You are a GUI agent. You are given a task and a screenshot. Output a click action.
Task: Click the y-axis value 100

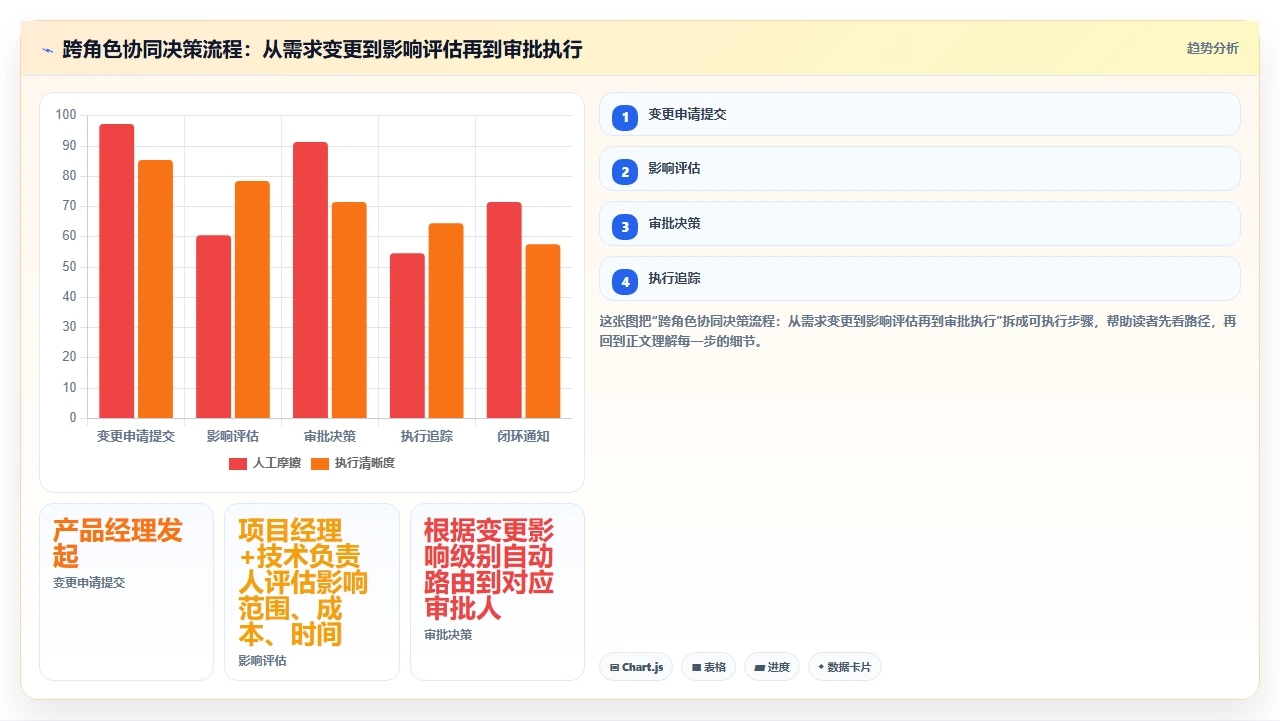coord(66,115)
